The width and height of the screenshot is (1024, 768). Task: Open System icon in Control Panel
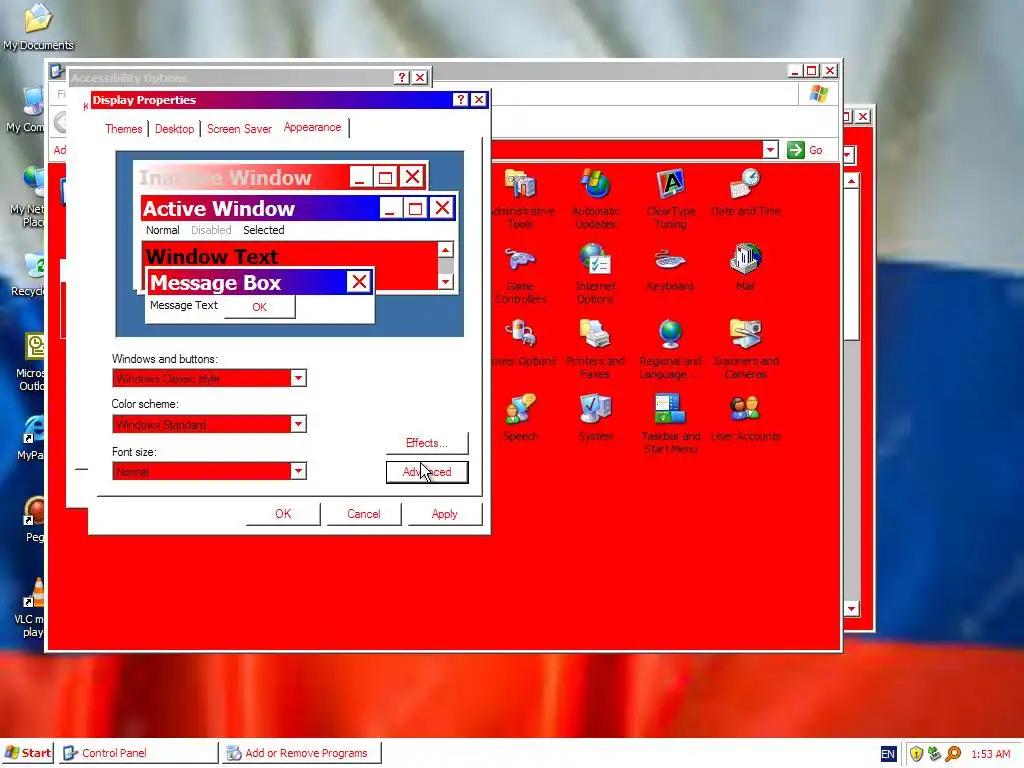coord(595,418)
